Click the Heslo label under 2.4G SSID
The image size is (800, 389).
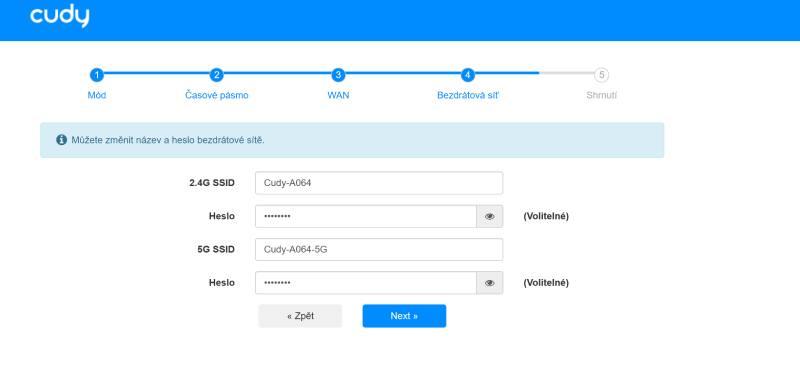click(222, 216)
